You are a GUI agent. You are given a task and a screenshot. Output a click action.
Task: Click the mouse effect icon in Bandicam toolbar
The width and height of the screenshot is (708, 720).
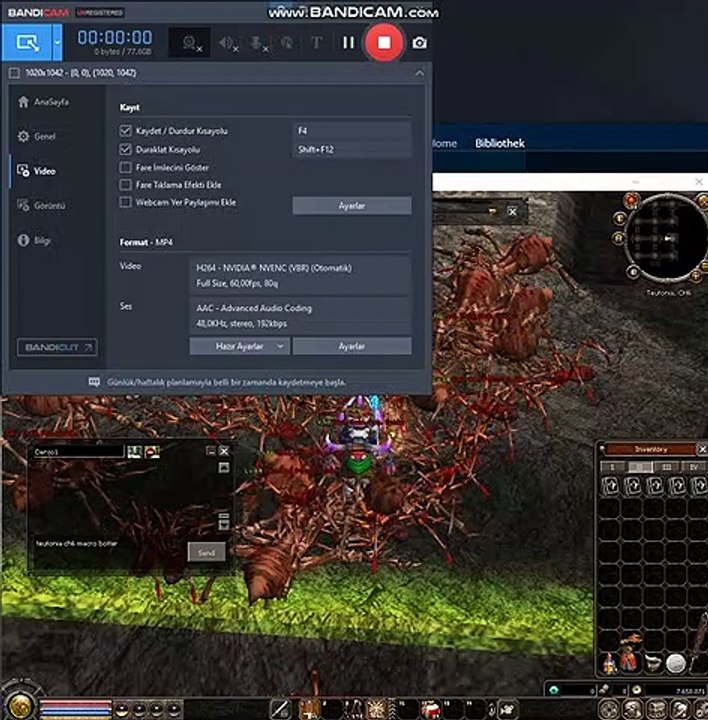(x=287, y=43)
